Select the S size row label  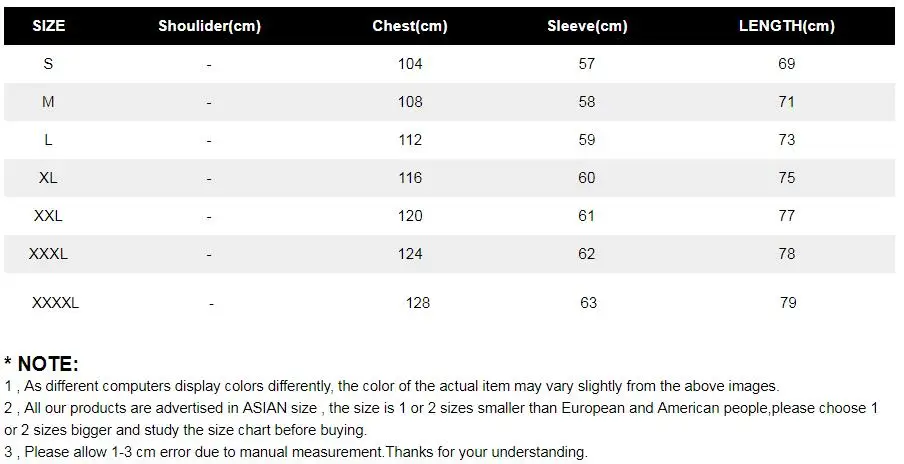(48, 63)
